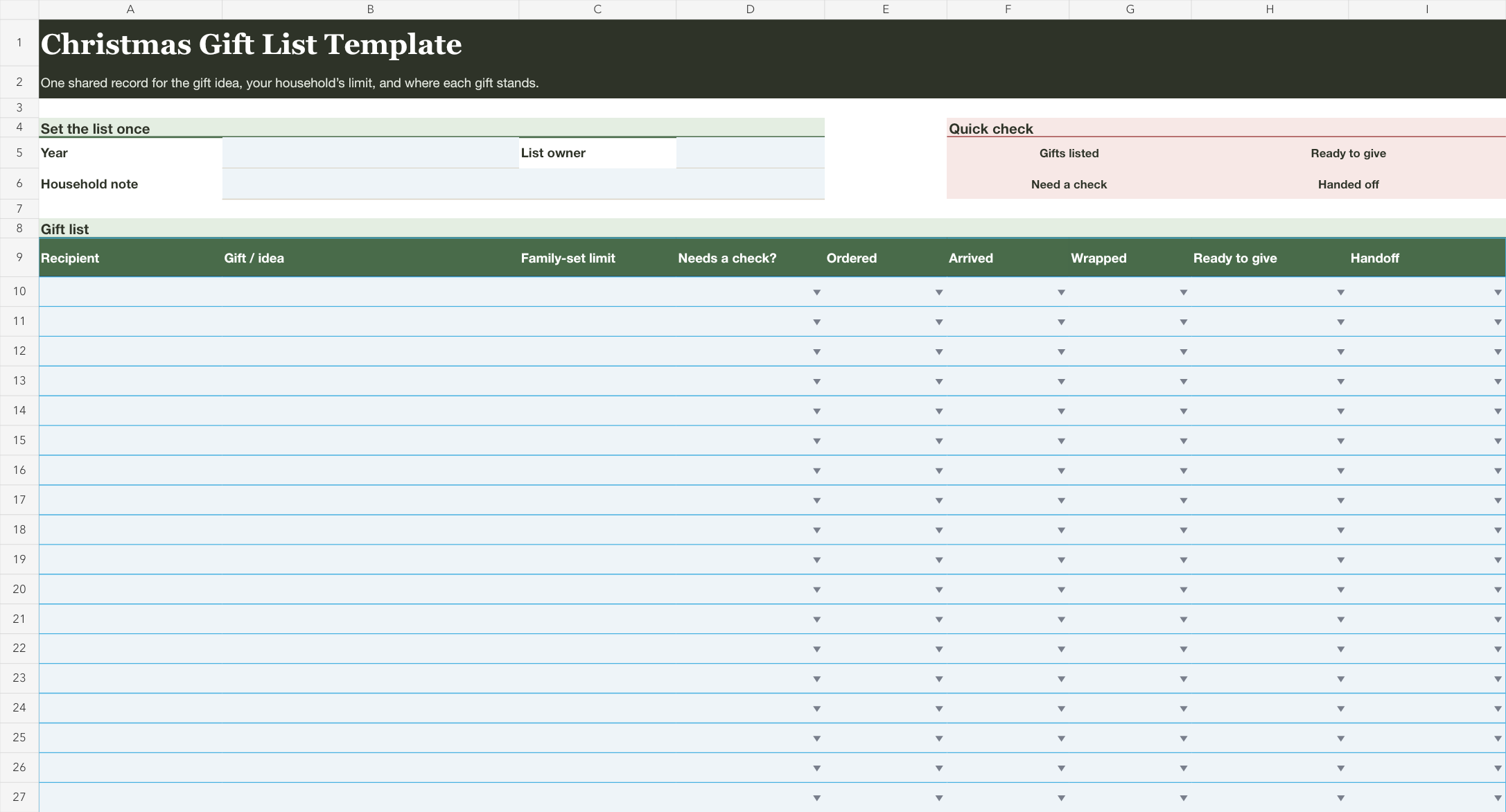Expand the Ordered dropdown in row 12
1506x812 pixels.
point(939,352)
